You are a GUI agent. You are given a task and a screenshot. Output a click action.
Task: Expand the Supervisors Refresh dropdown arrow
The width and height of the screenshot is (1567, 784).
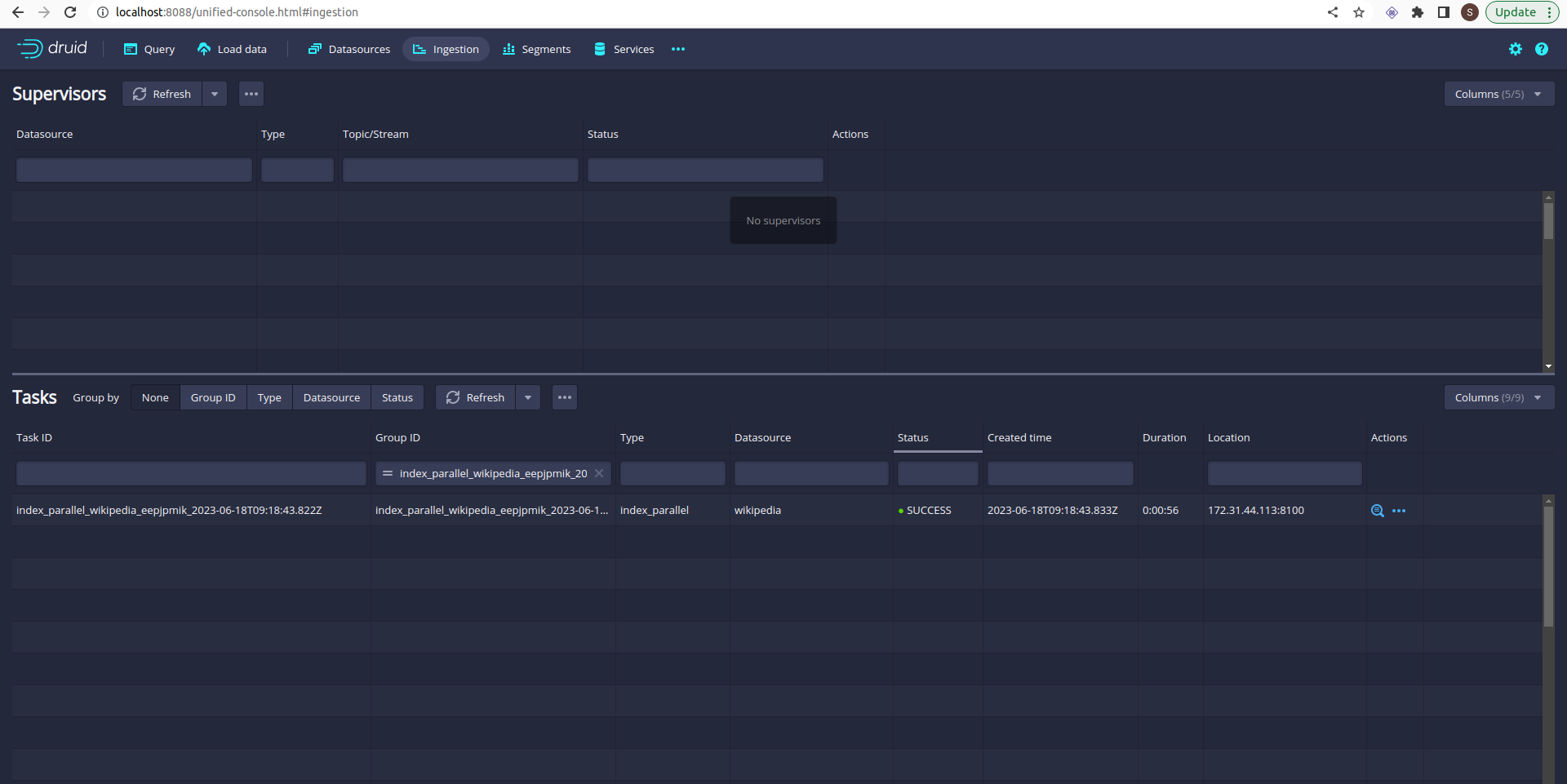215,94
